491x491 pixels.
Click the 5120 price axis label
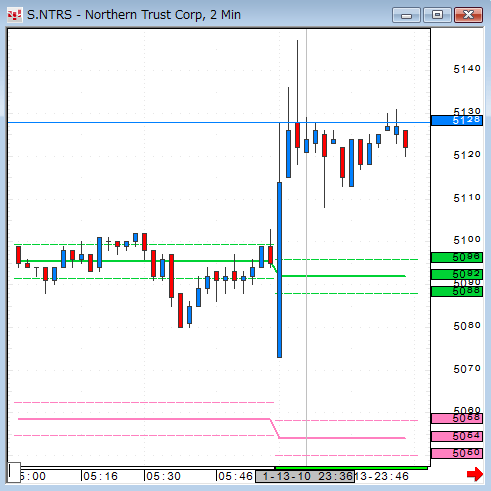(x=467, y=155)
